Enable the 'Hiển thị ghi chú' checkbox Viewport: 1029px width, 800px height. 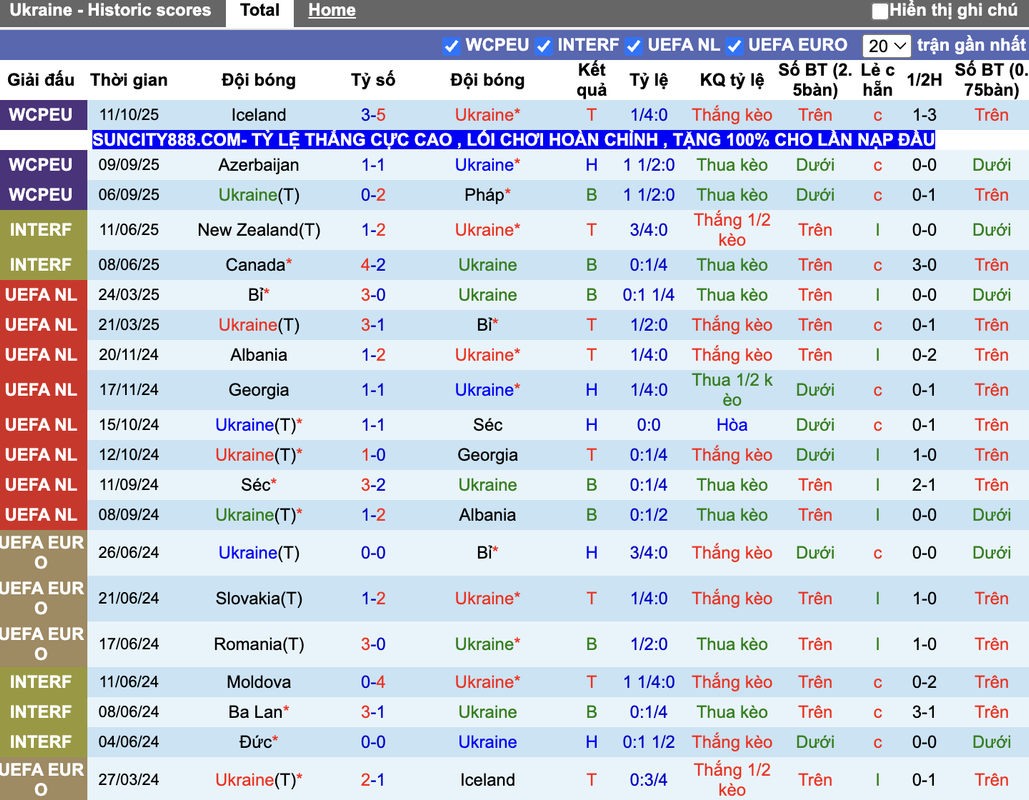880,11
